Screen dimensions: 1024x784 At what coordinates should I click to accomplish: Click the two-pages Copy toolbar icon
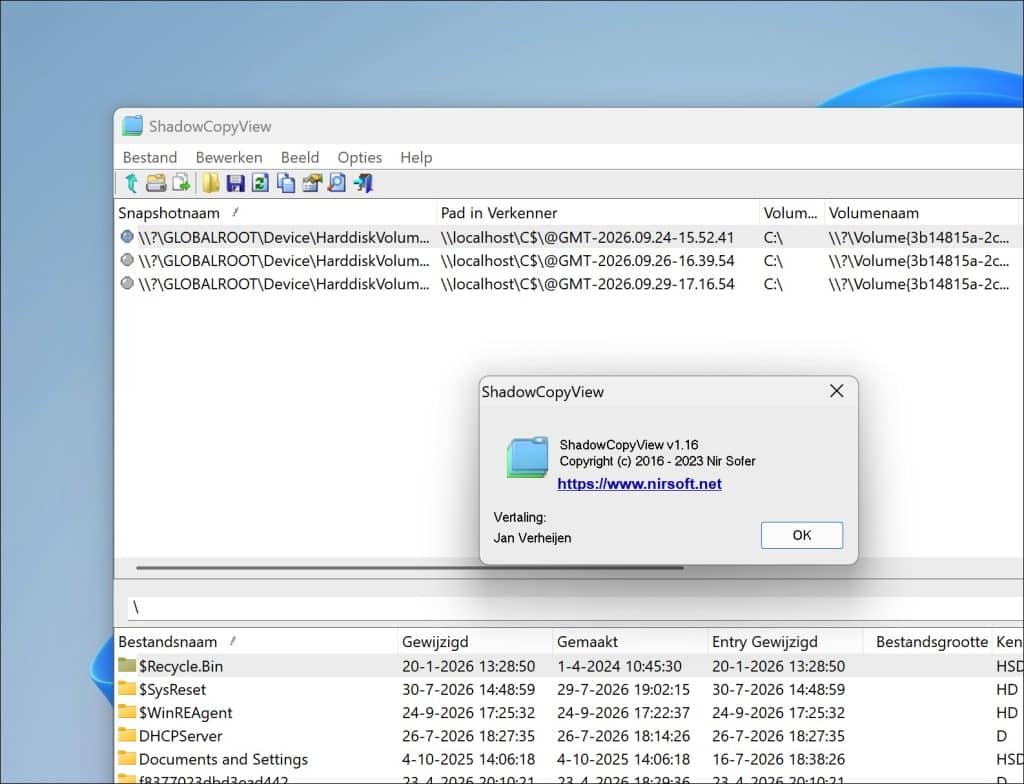click(x=285, y=183)
